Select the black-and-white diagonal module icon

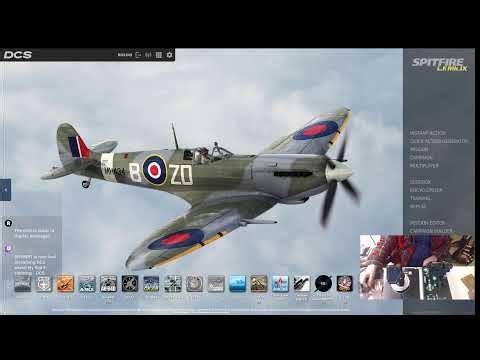(x=302, y=284)
